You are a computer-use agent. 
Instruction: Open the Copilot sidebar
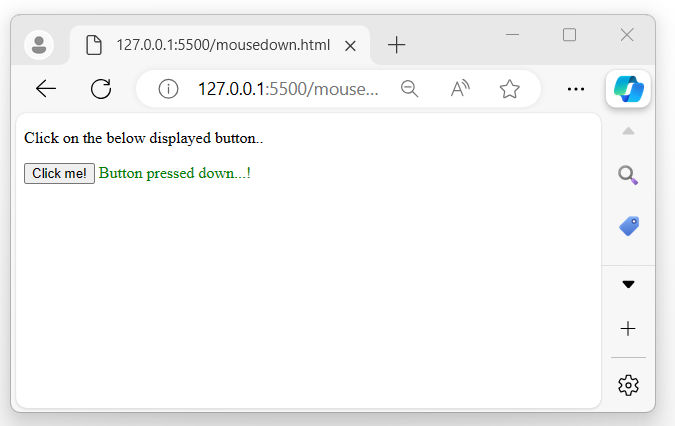[629, 89]
